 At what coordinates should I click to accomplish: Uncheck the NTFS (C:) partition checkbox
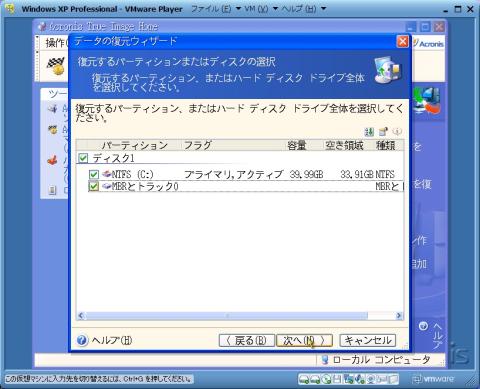point(94,174)
